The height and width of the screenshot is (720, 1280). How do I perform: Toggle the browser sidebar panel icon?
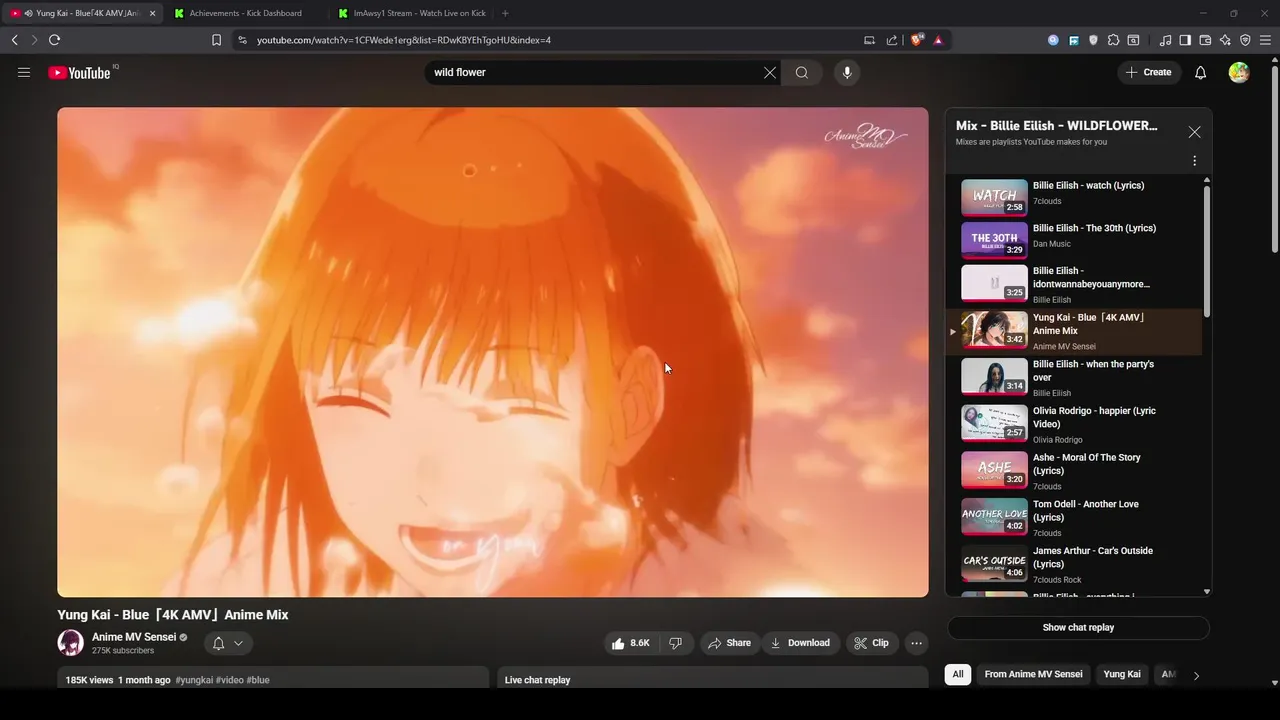click(1185, 40)
